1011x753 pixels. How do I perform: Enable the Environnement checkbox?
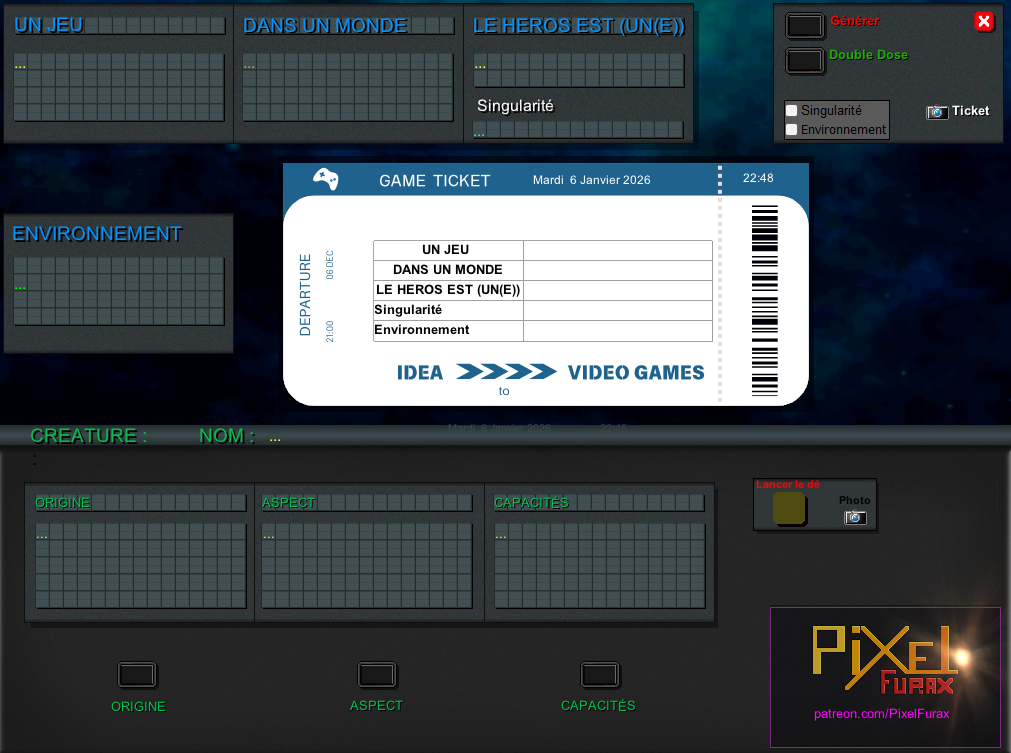tap(792, 130)
